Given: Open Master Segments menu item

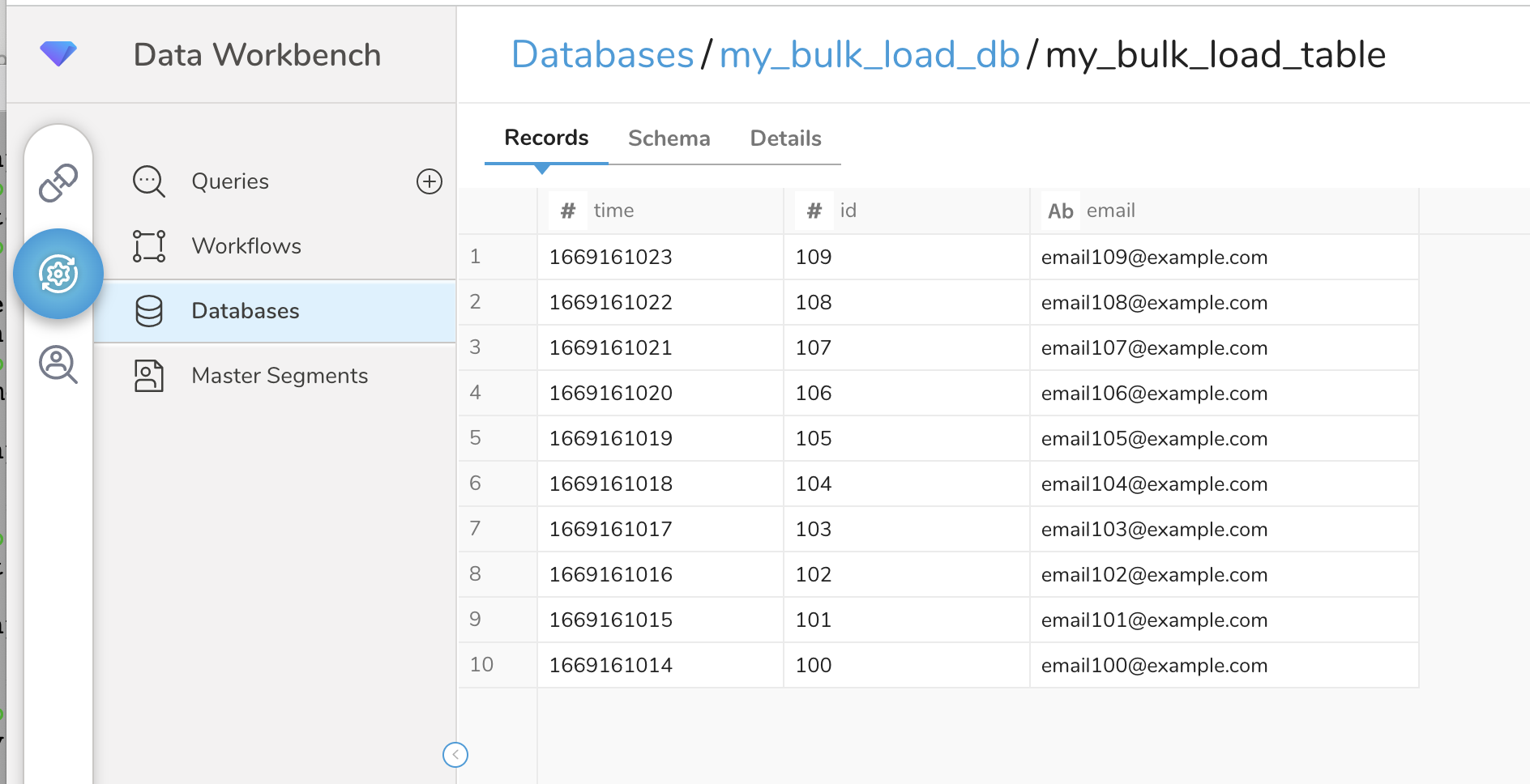Looking at the screenshot, I should coord(280,376).
